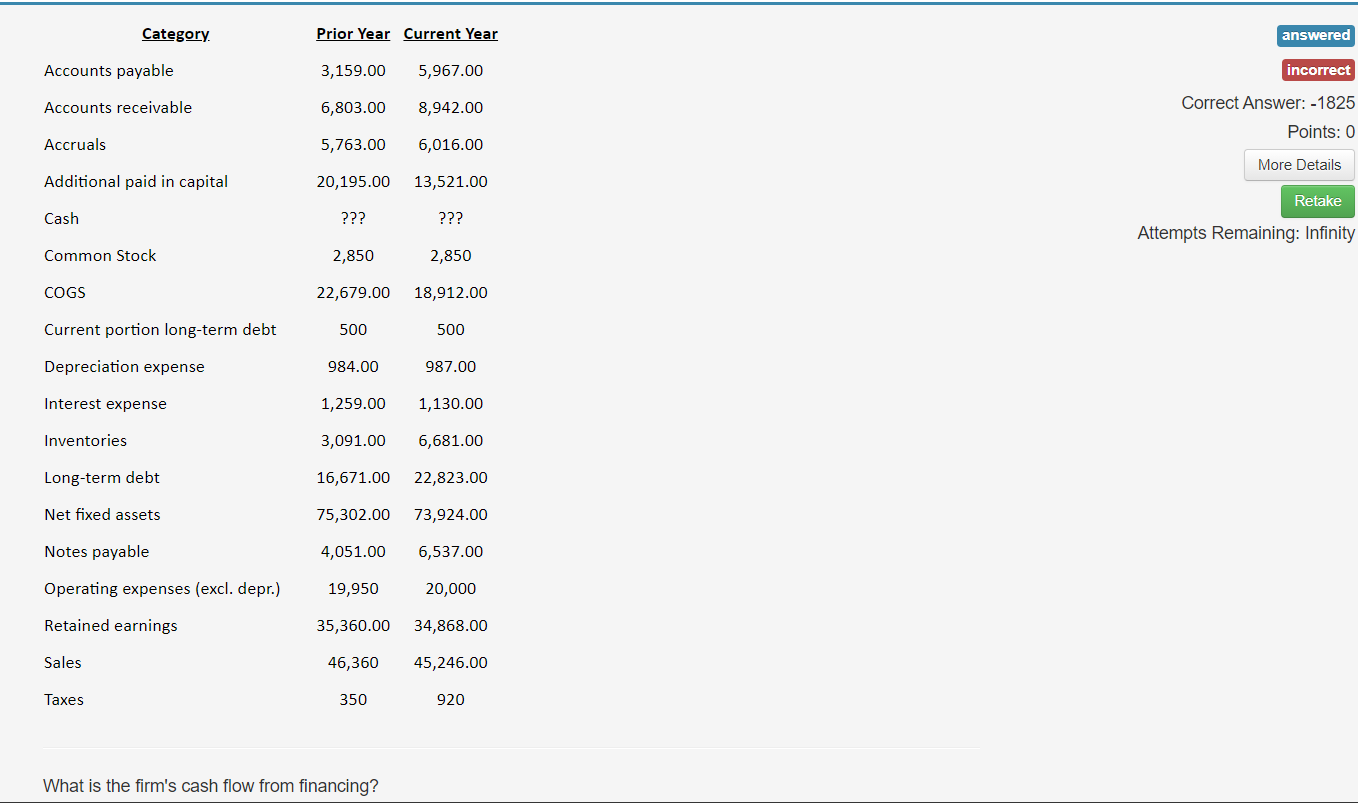Click the Additional paid in capital label

136,182
